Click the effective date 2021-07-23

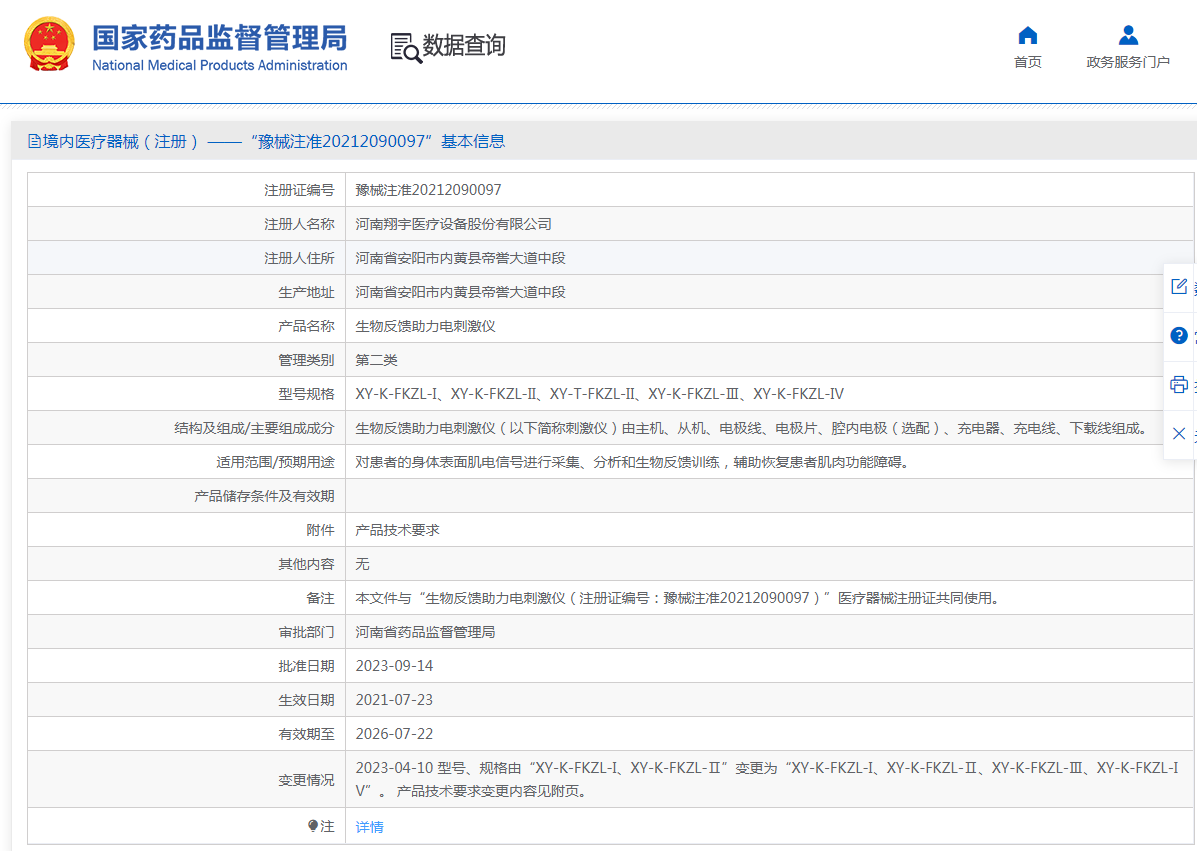(394, 700)
